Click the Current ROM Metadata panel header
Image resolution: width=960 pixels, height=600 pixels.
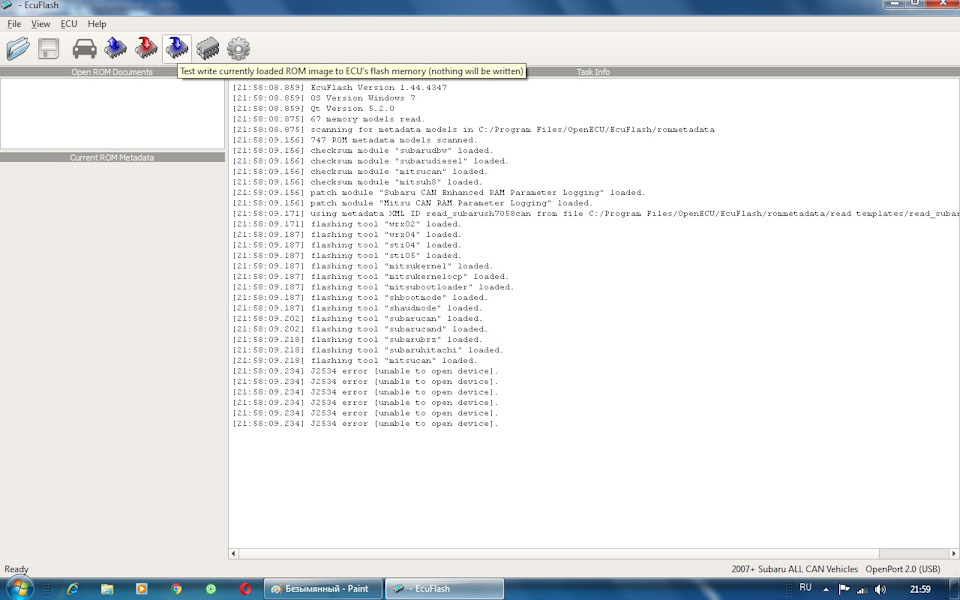(x=112, y=157)
